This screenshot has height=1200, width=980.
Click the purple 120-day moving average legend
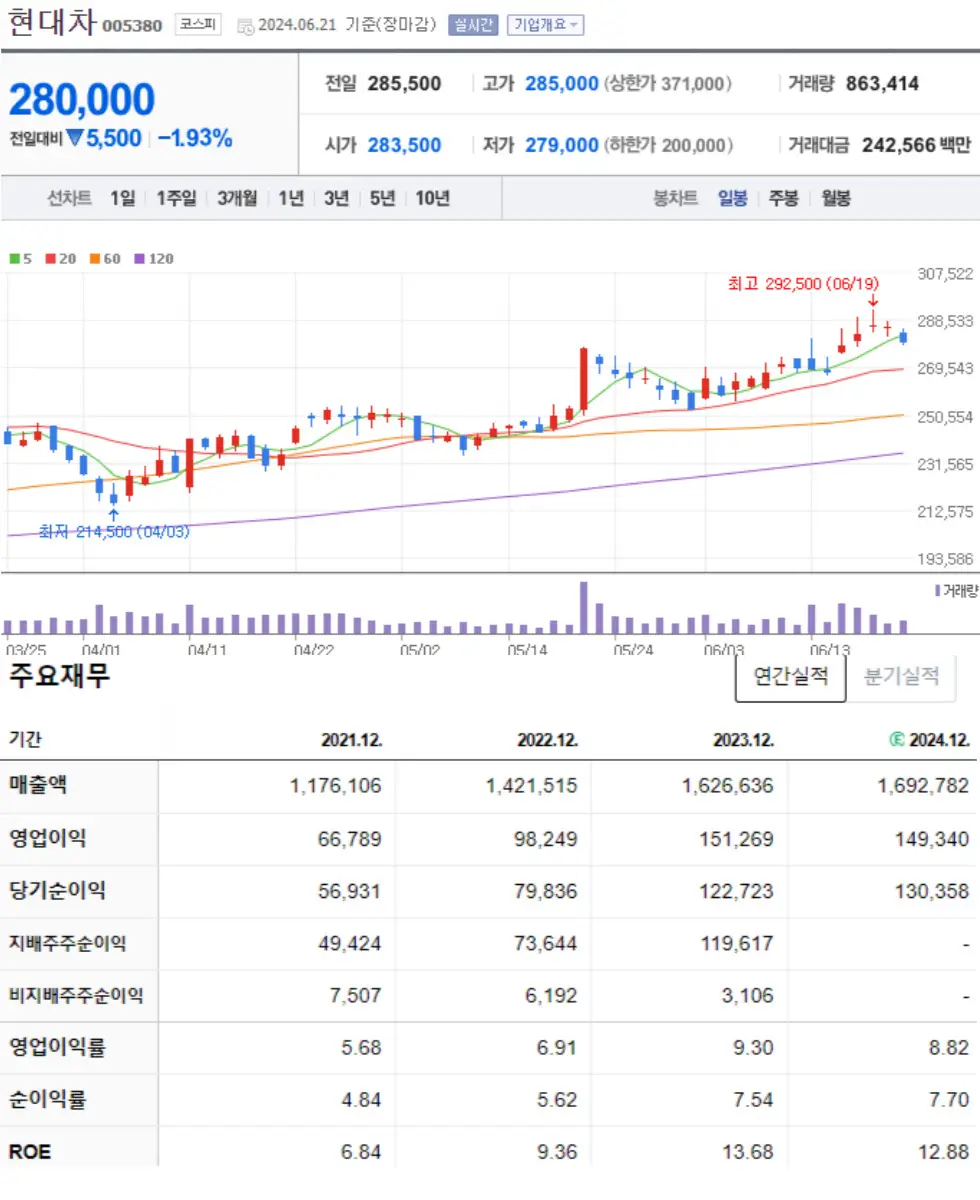pos(153,258)
